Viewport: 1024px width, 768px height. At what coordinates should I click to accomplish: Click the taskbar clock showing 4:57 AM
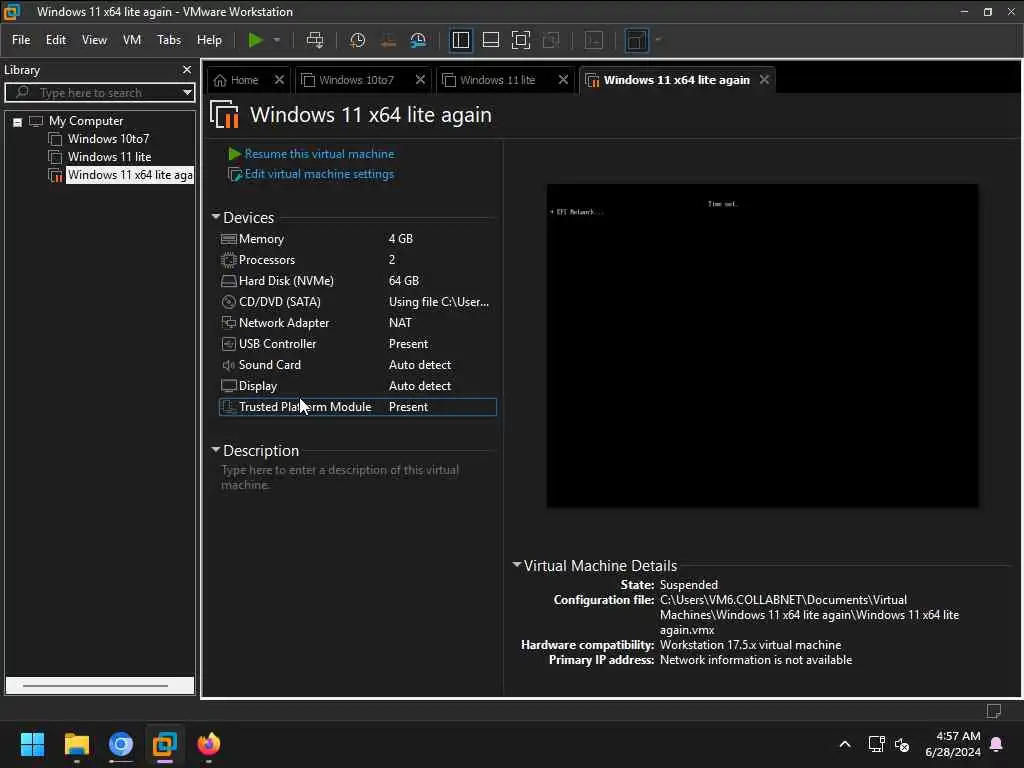point(953,744)
